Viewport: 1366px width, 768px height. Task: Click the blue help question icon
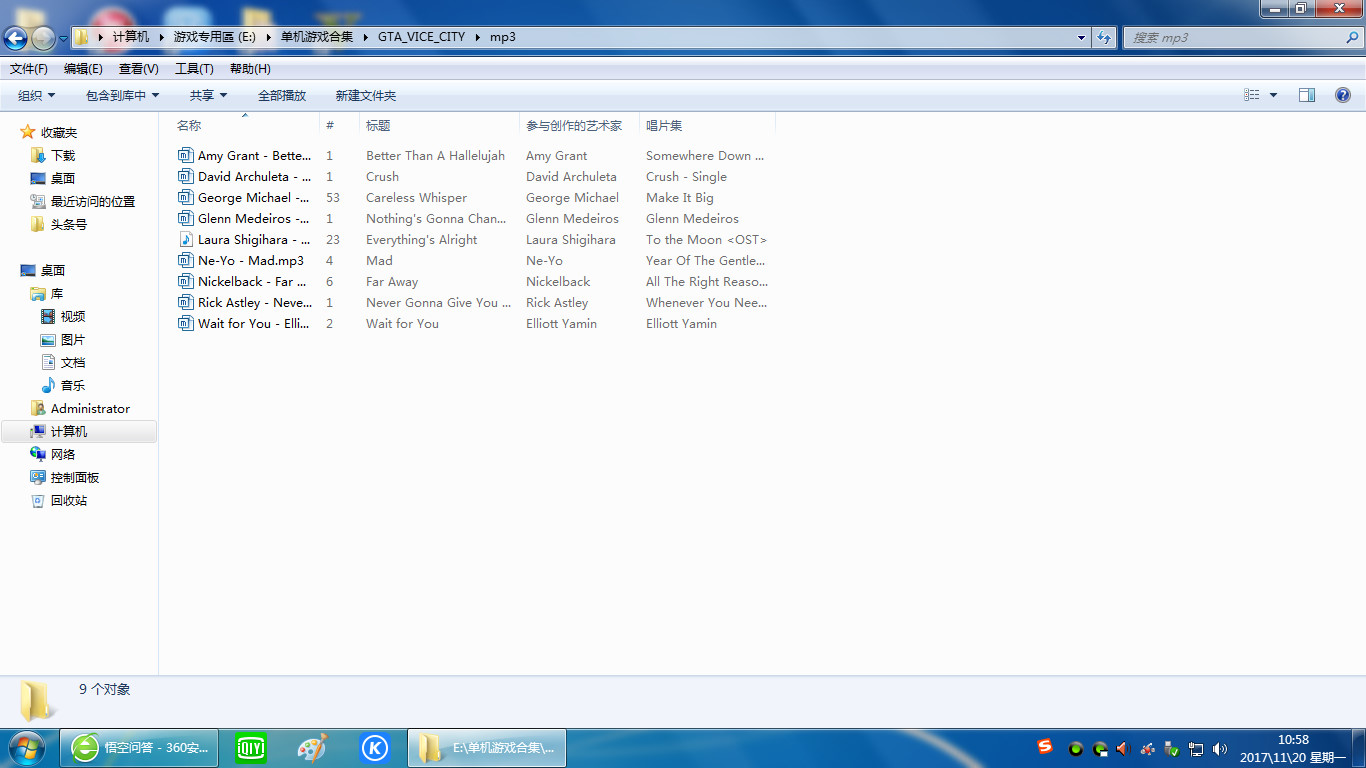1343,95
